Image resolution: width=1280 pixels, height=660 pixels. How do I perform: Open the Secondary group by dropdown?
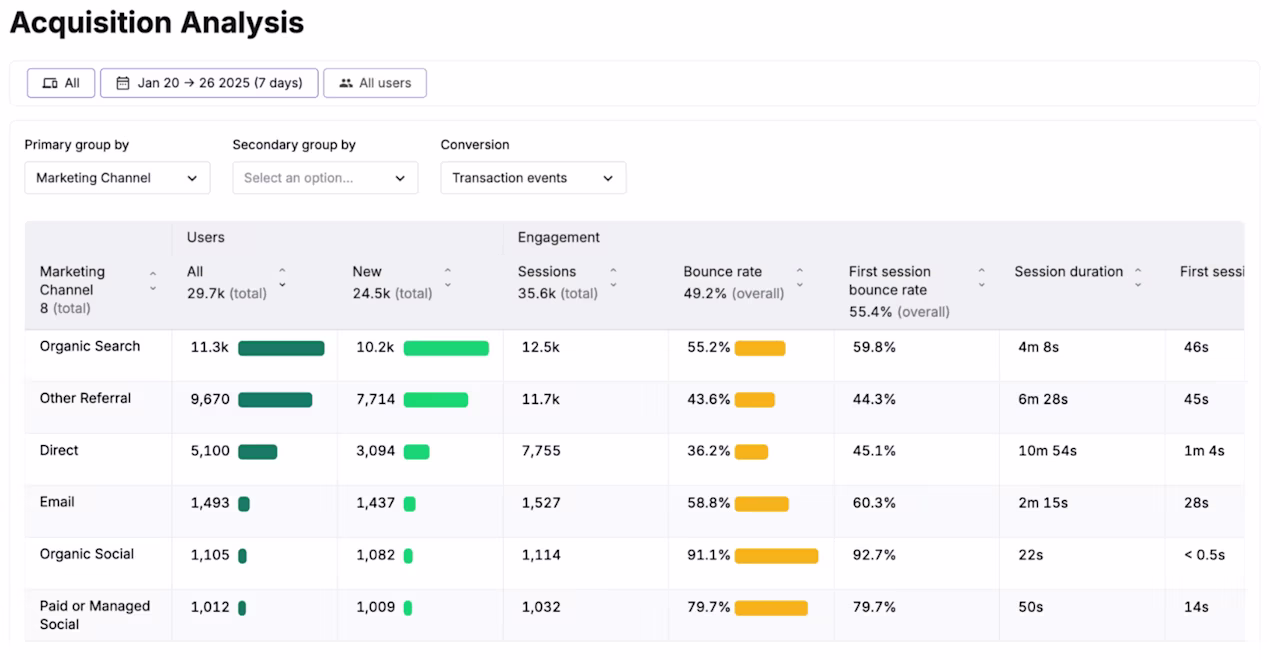pos(325,178)
